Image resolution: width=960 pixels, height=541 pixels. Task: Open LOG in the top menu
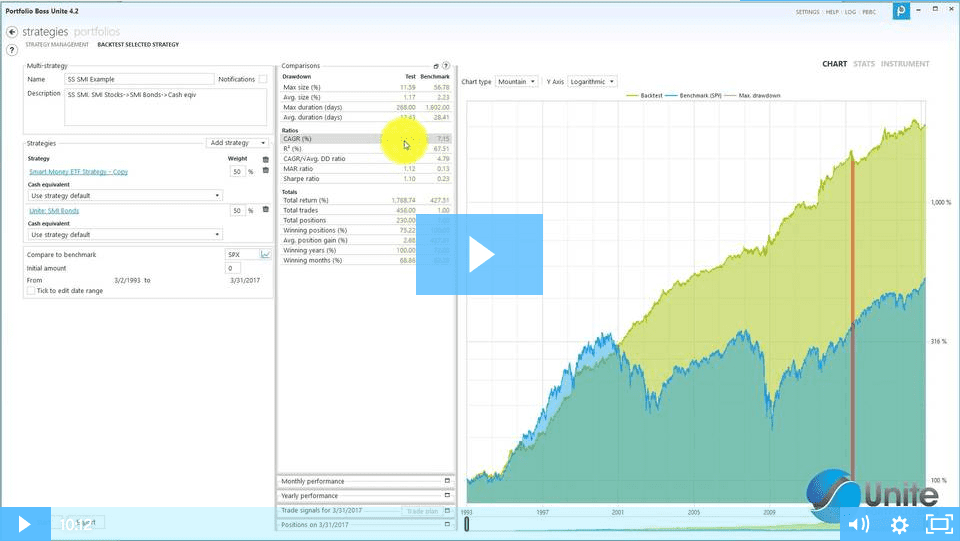coord(850,12)
